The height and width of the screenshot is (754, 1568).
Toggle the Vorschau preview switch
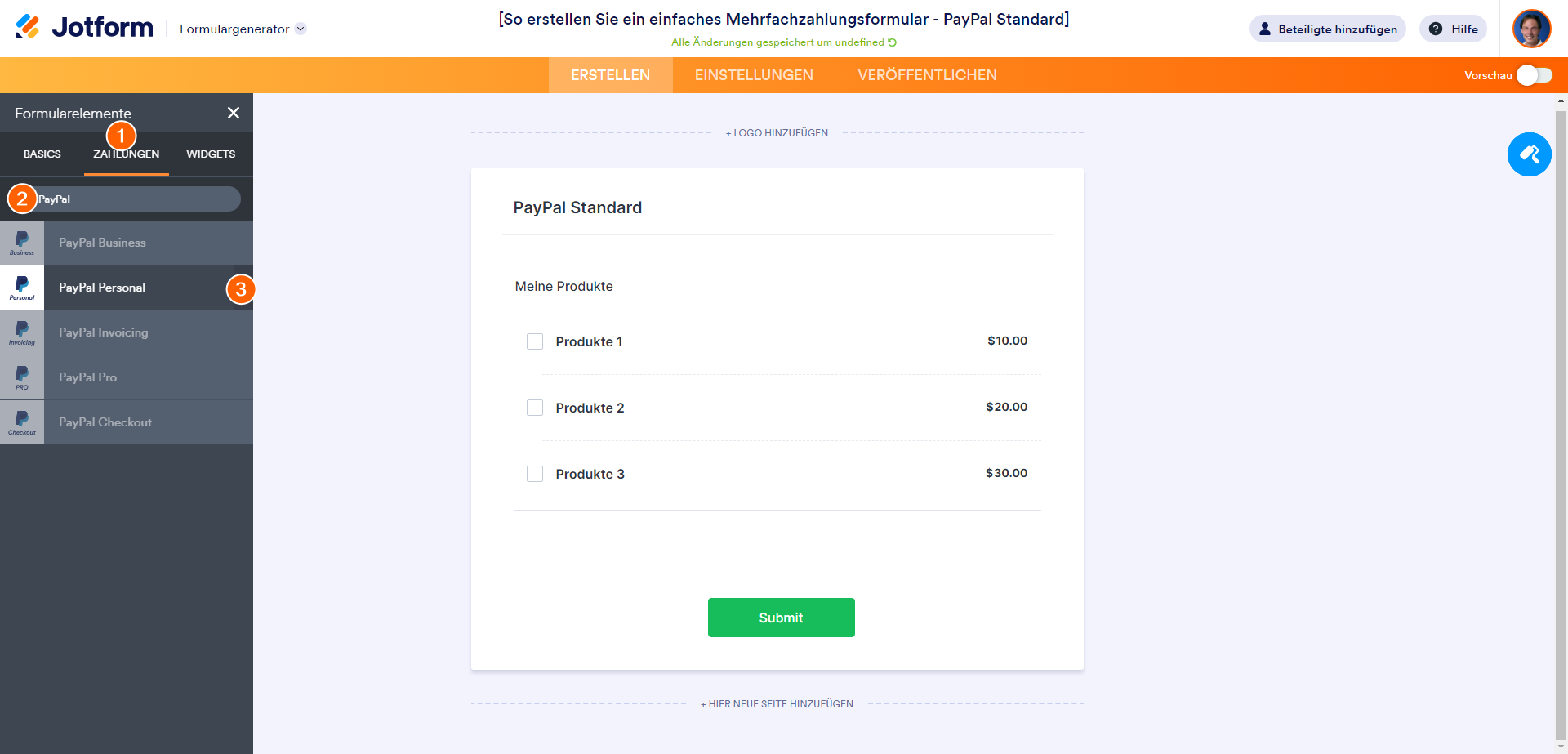1534,75
